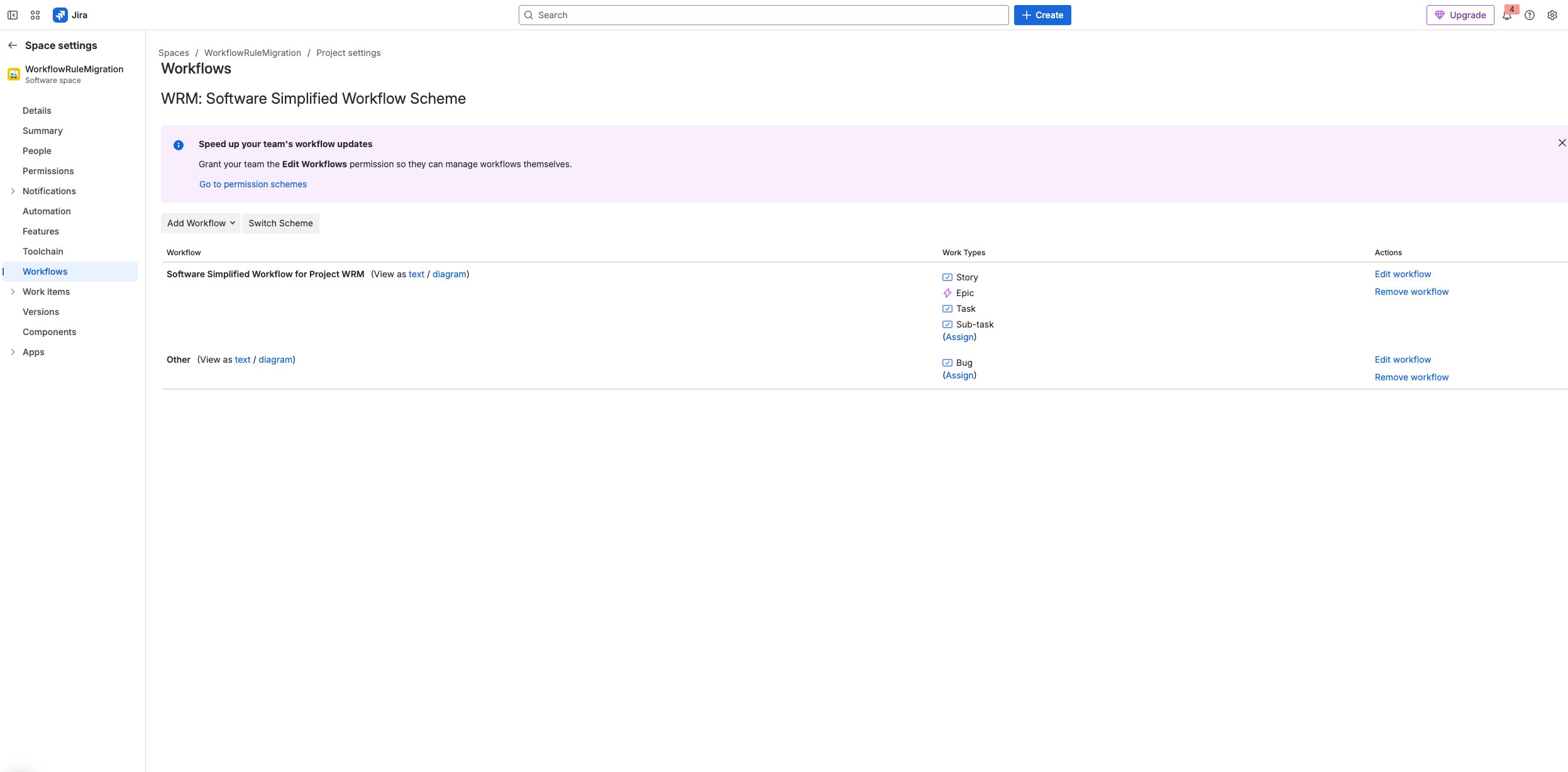Collapse the left navigation sidebar icon

click(13, 14)
